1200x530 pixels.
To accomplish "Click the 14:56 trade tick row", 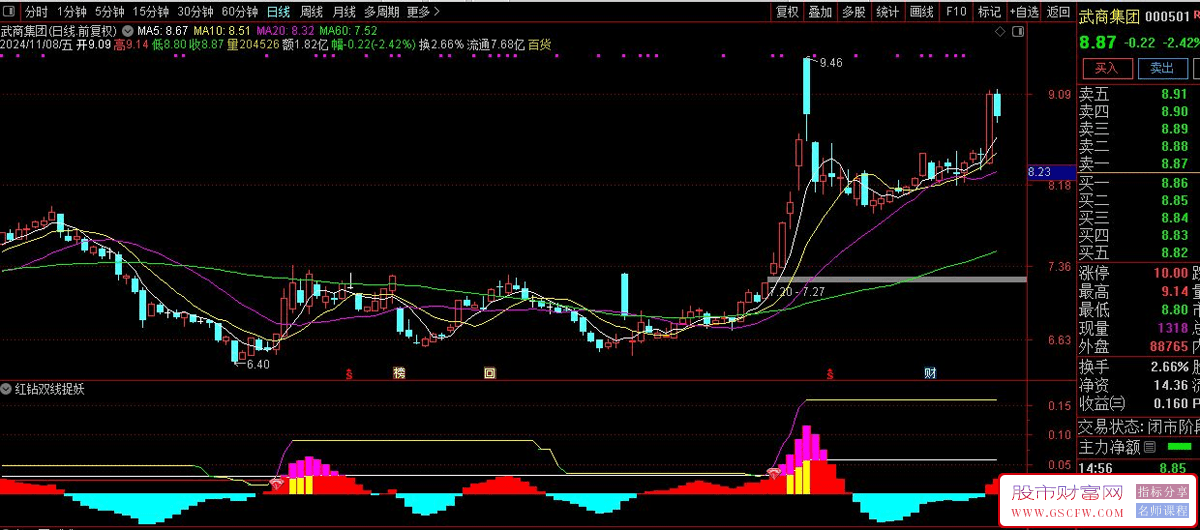I will coord(1139,467).
